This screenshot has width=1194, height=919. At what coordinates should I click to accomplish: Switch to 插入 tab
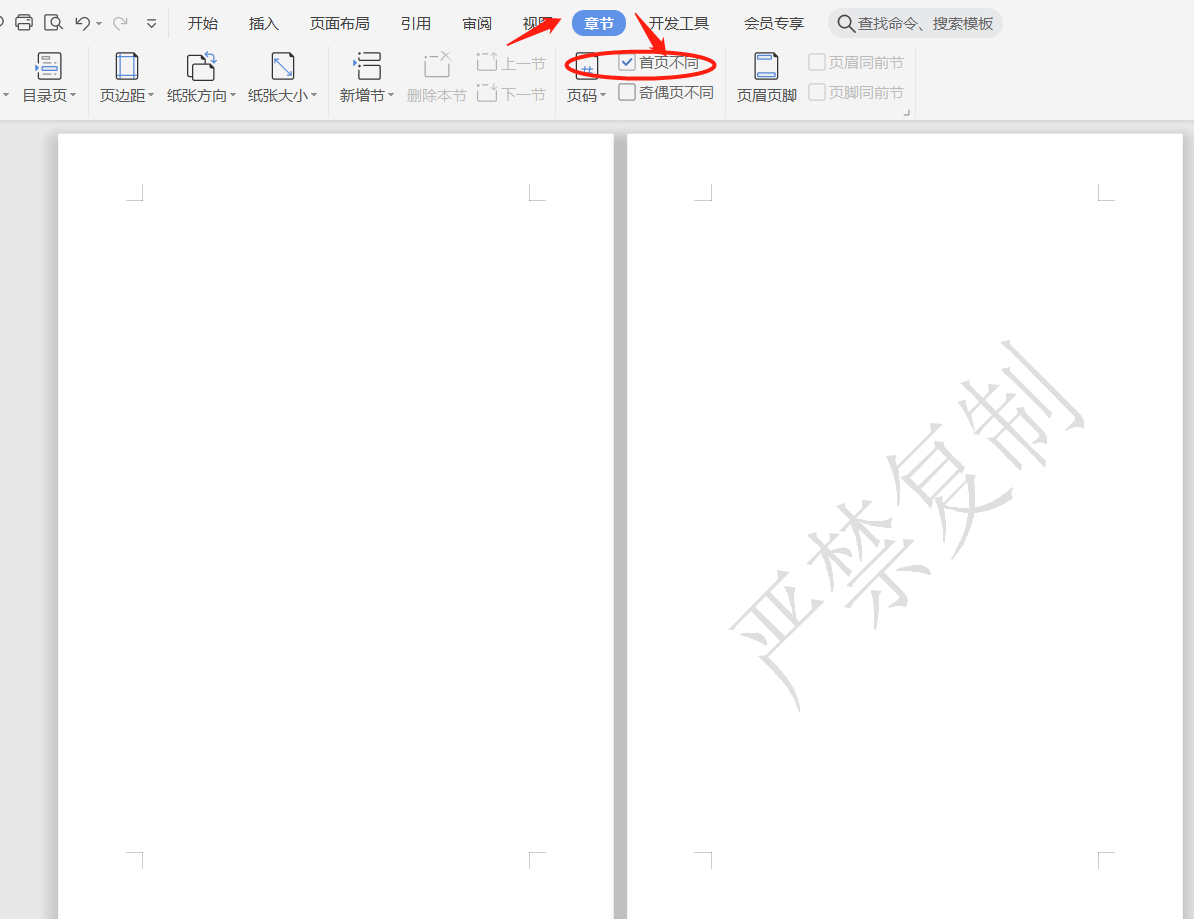coord(263,24)
